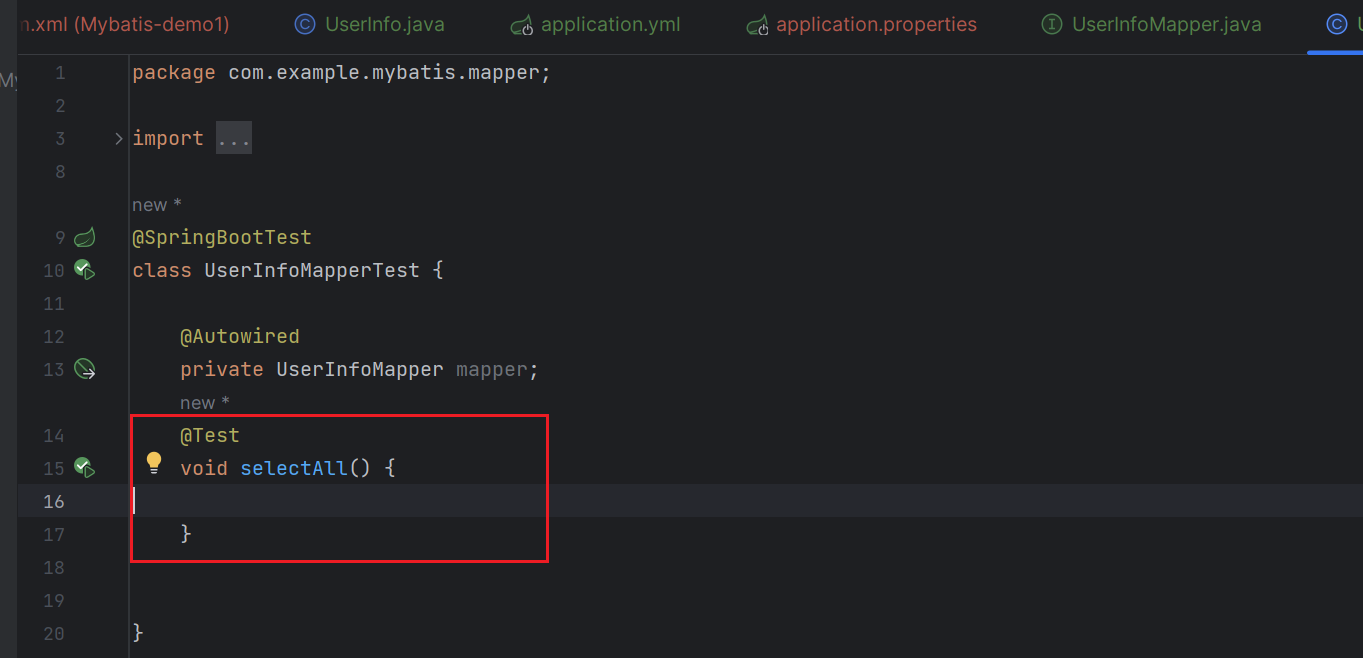The height and width of the screenshot is (658, 1363).
Task: Click the UserInfoMapper type on line 13
Action: point(360,369)
